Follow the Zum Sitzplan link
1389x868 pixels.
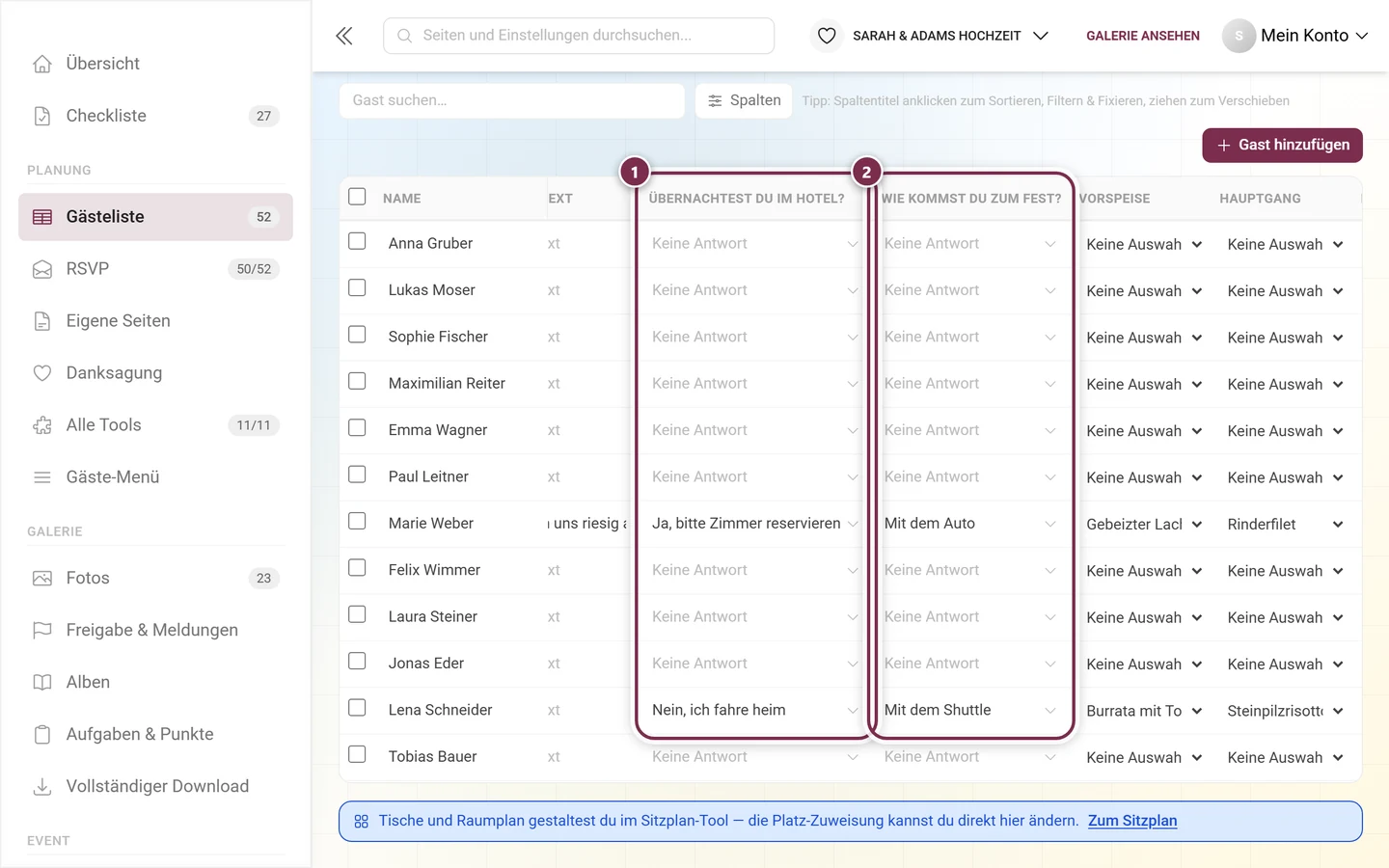1132,821
